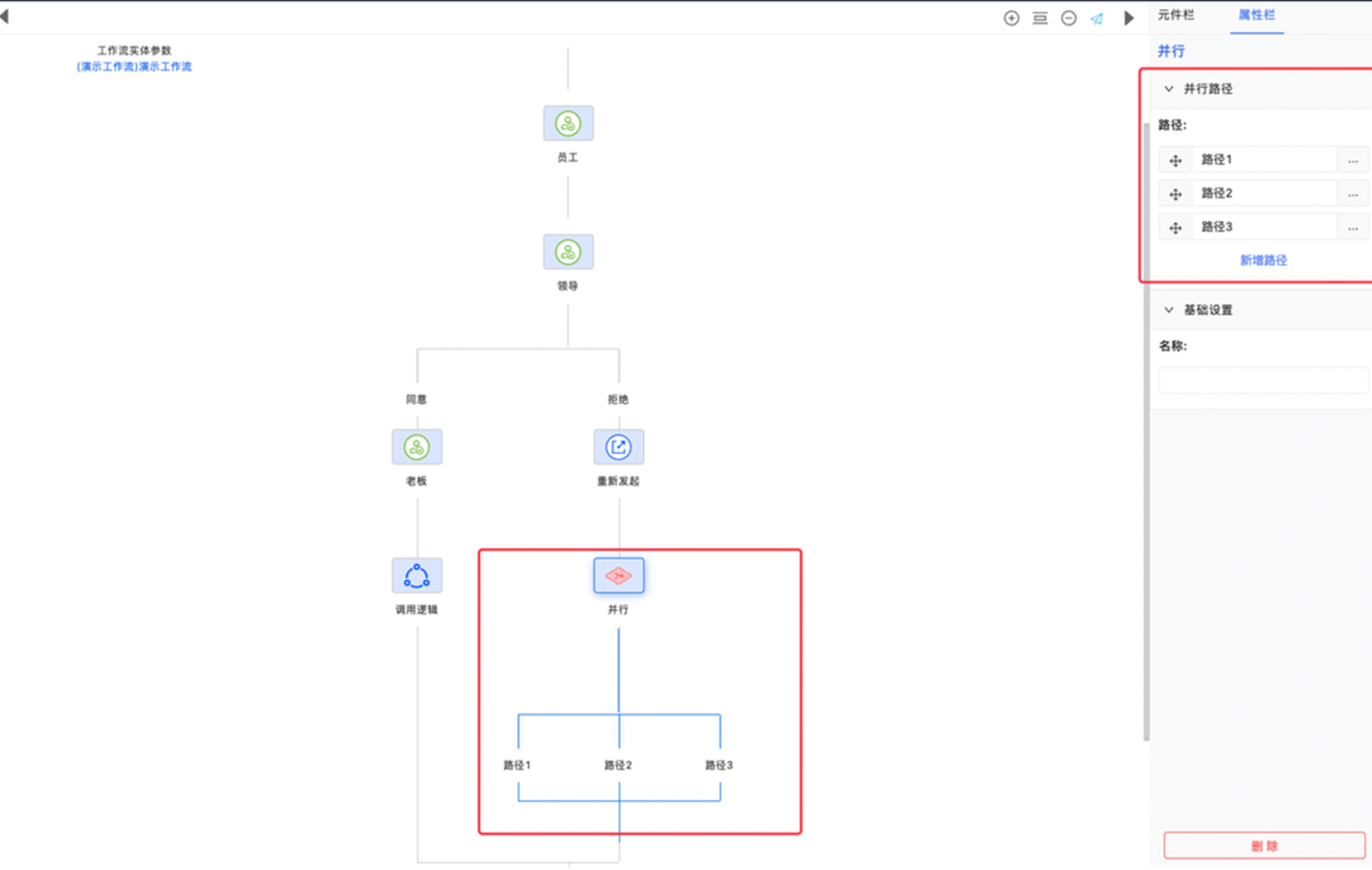Image resolution: width=1372 pixels, height=870 pixels.
Task: Switch to the 属性栏 tab
Action: [x=1256, y=15]
